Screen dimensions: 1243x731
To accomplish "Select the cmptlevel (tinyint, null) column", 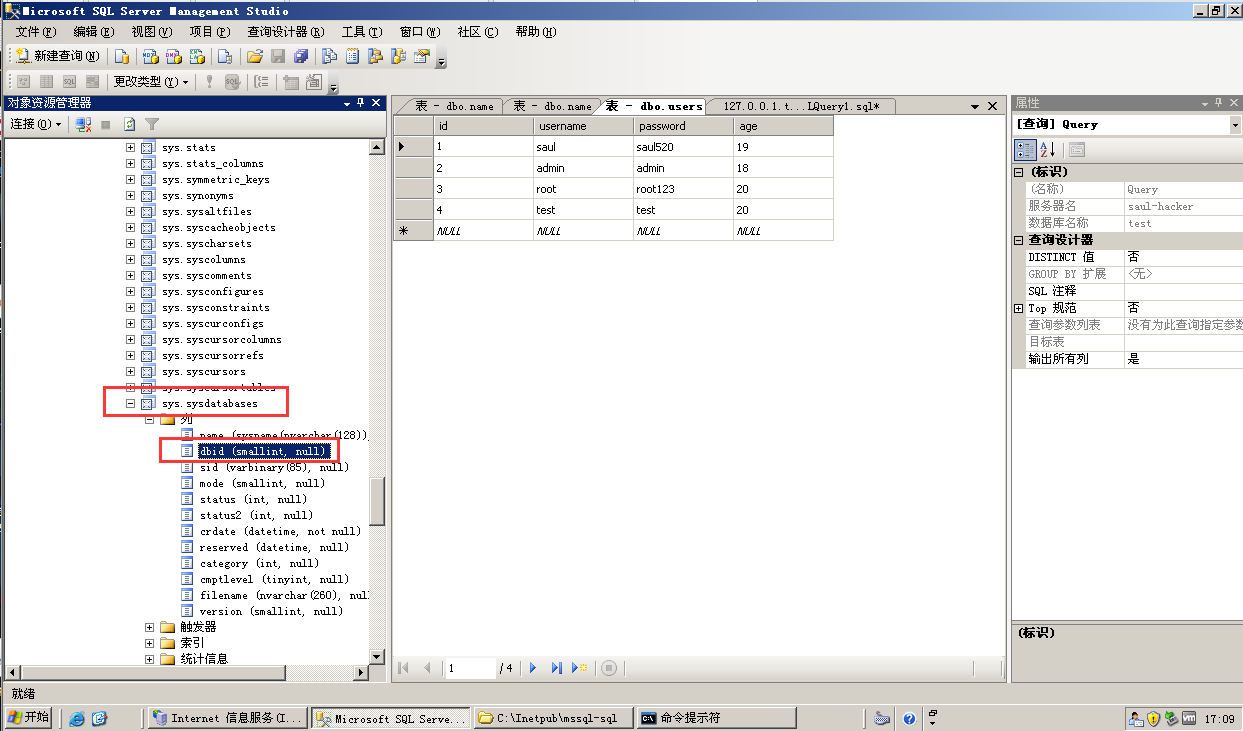I will coord(274,580).
